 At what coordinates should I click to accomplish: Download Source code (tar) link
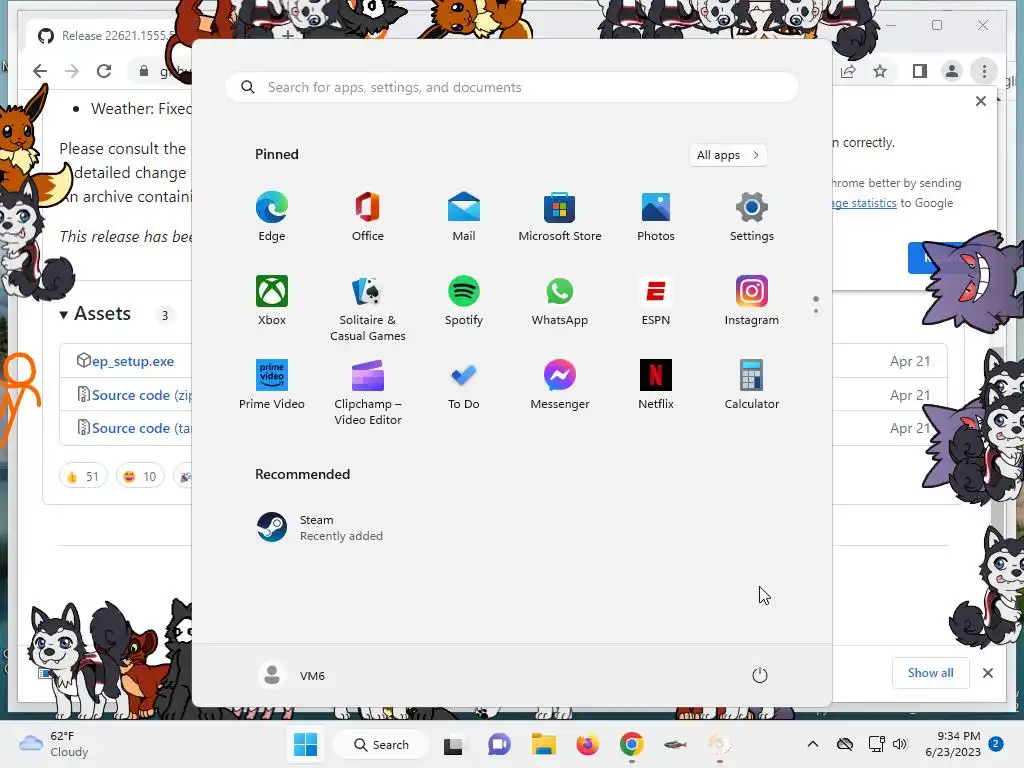click(x=141, y=428)
